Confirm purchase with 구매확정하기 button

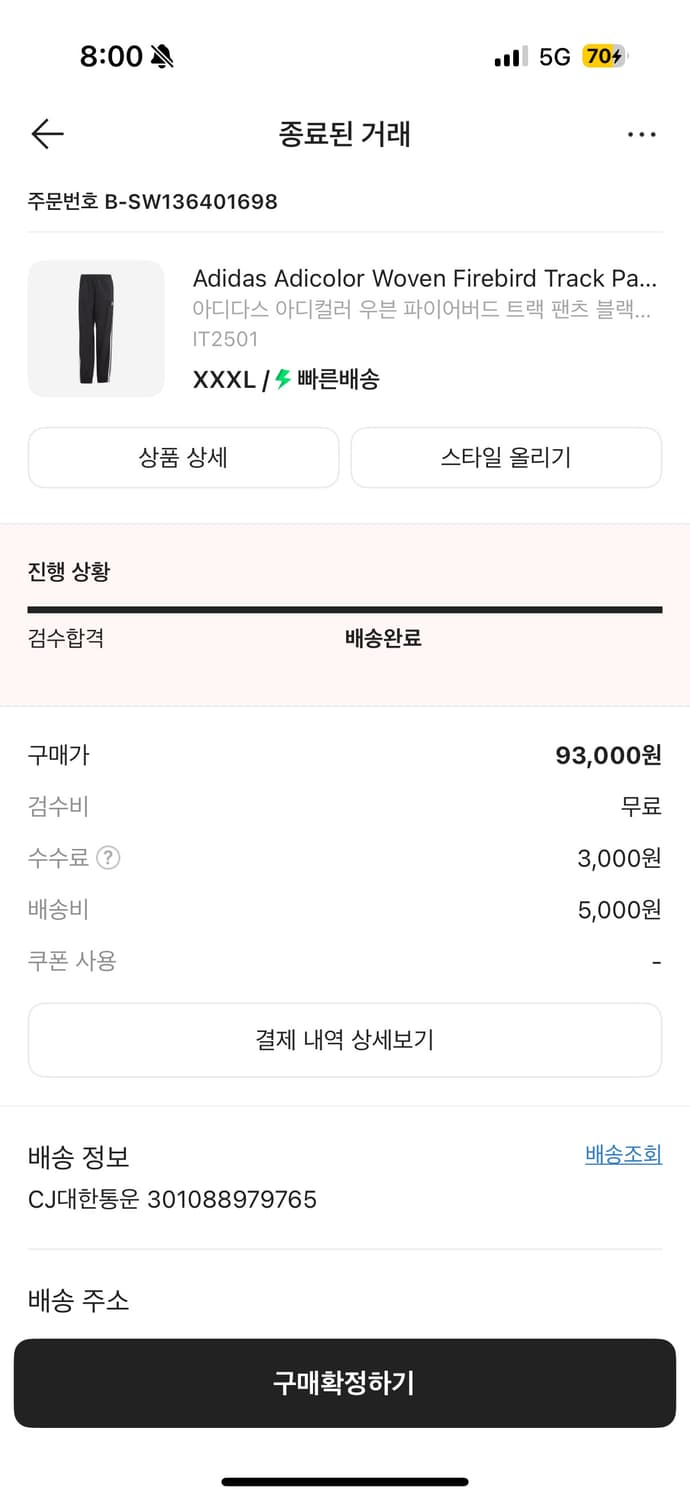pos(345,1383)
